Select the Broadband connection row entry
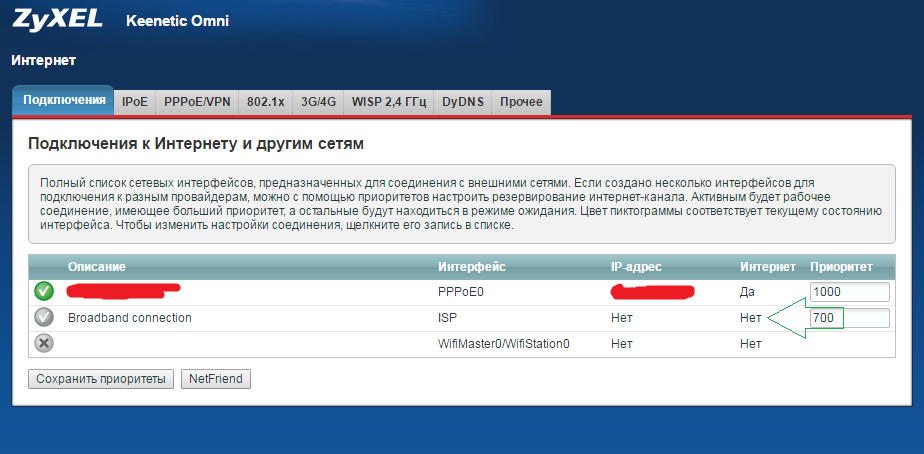This screenshot has width=924, height=454. pos(129,318)
